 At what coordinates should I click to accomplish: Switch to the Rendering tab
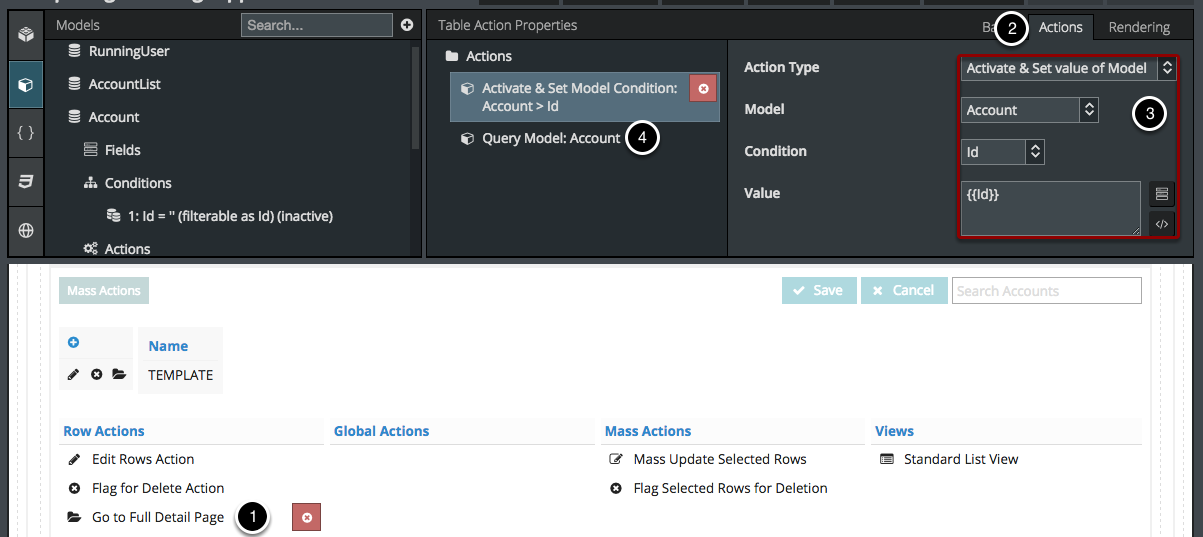tap(1139, 27)
